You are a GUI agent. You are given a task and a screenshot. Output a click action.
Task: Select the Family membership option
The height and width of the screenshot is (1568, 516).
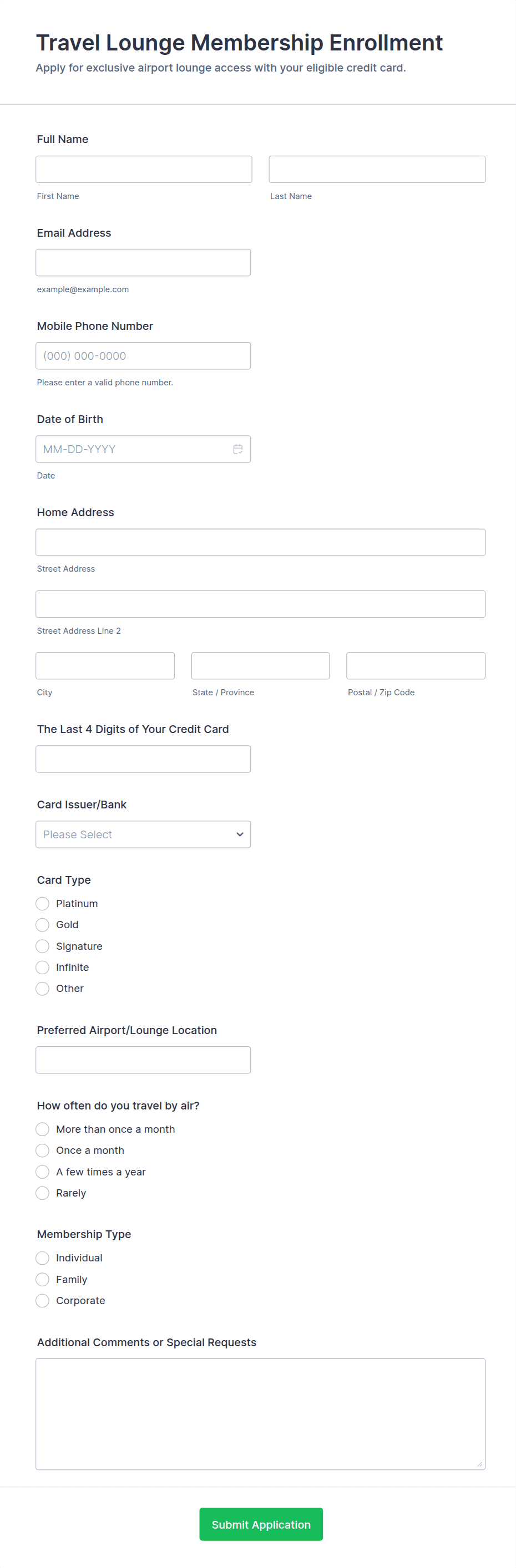coord(43,1280)
